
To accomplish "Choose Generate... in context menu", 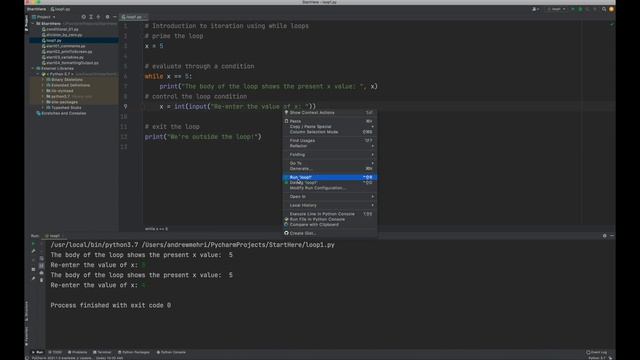I will (329, 169).
